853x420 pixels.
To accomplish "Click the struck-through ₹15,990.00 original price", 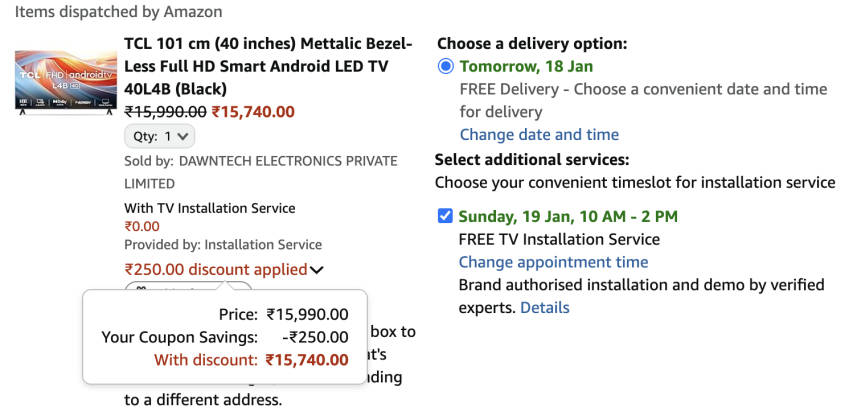I will point(165,112).
